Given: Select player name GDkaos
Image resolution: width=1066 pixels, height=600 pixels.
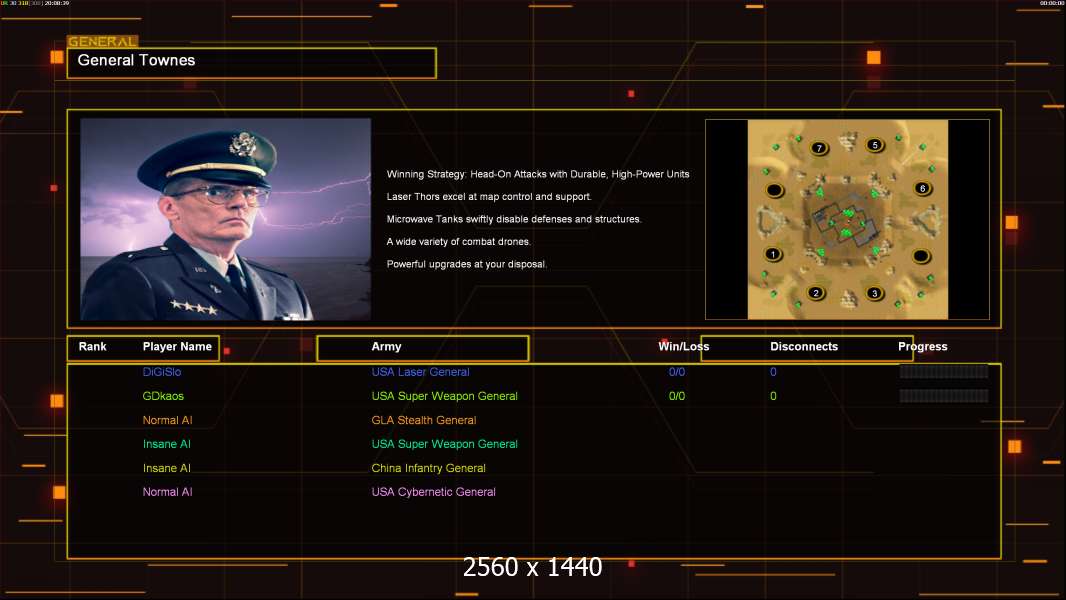Looking at the screenshot, I should pyautogui.click(x=163, y=395).
